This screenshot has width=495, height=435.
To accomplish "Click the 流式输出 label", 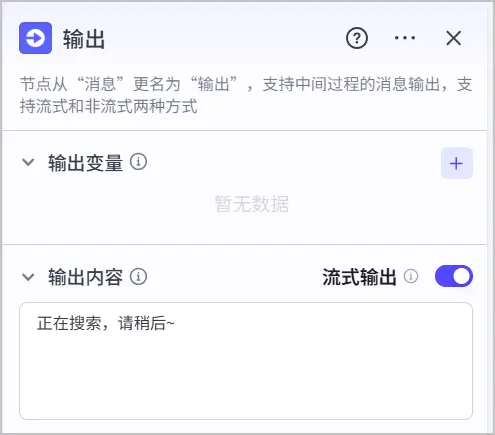I will click(359, 277).
